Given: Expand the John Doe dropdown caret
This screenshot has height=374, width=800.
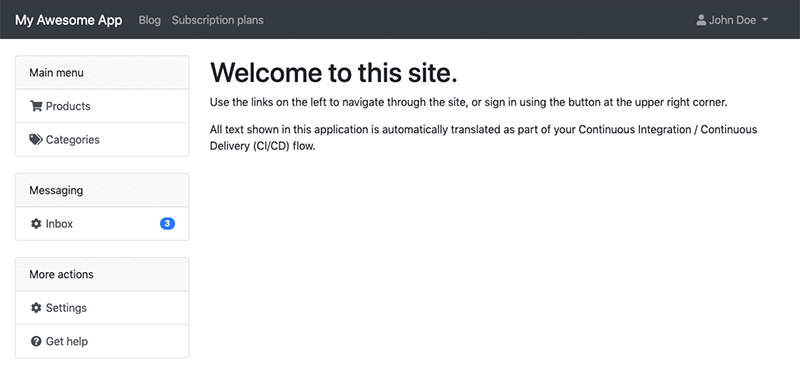Looking at the screenshot, I should pyautogui.click(x=764, y=20).
